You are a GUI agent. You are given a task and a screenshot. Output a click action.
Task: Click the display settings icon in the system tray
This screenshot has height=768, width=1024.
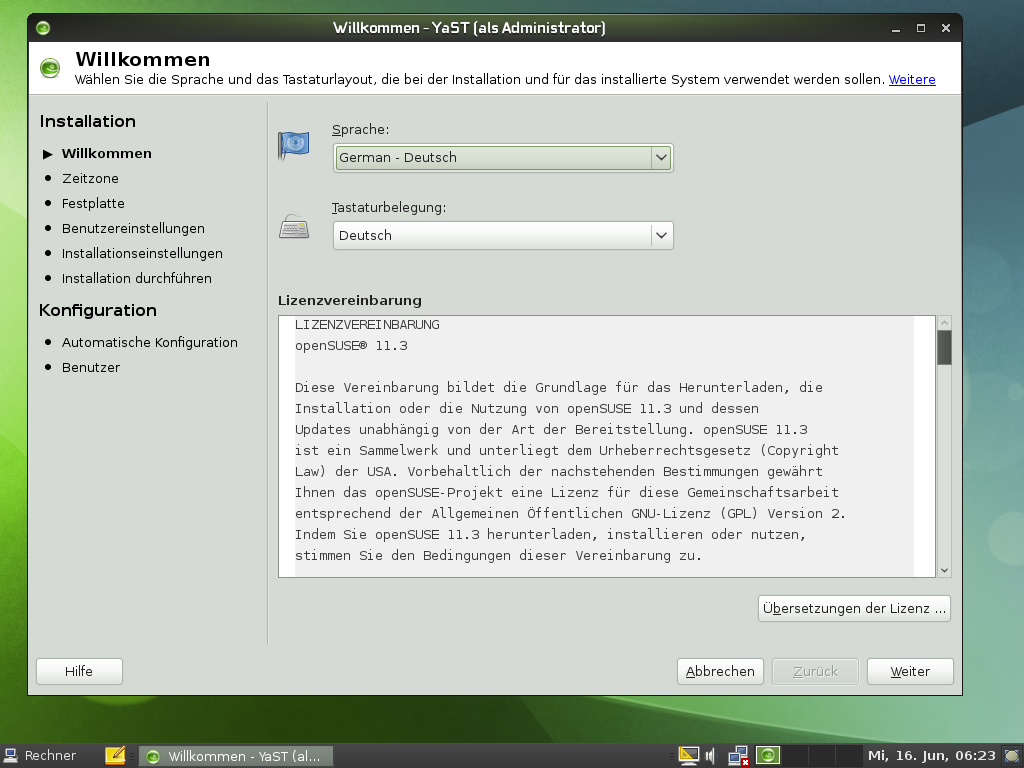689,756
